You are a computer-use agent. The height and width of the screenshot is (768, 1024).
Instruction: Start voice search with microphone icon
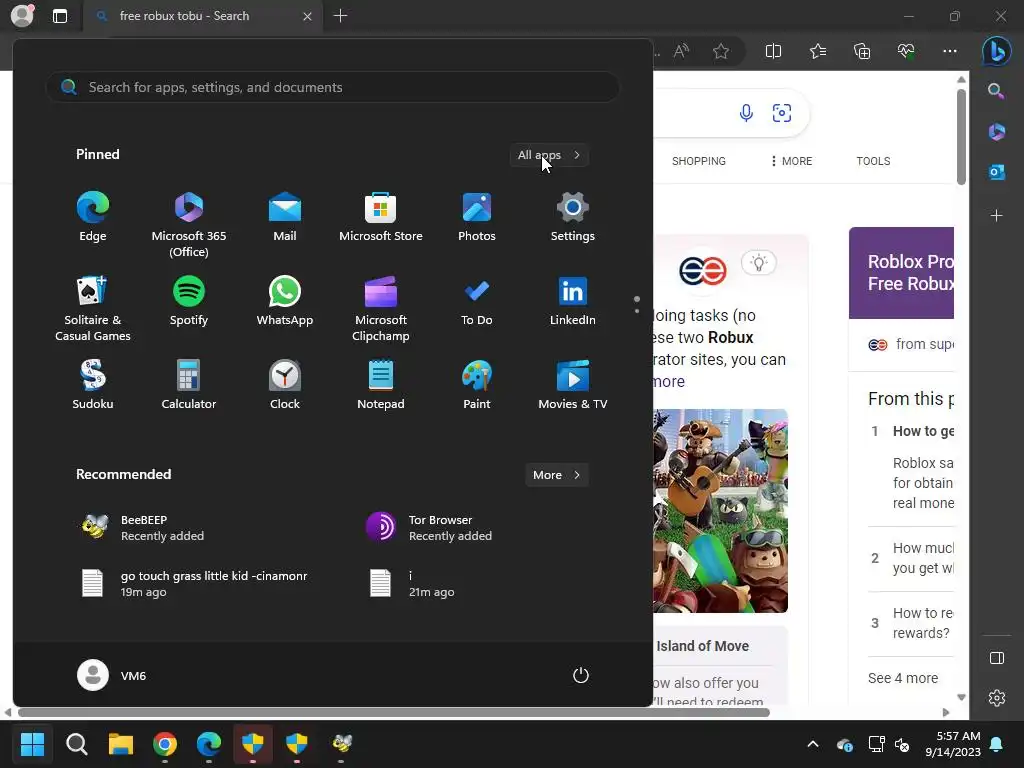click(x=746, y=113)
